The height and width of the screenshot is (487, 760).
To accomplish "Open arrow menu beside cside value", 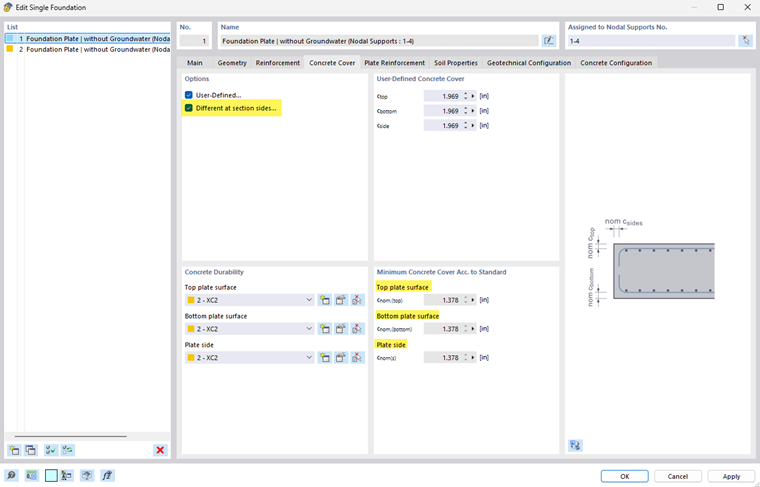I will (473, 126).
